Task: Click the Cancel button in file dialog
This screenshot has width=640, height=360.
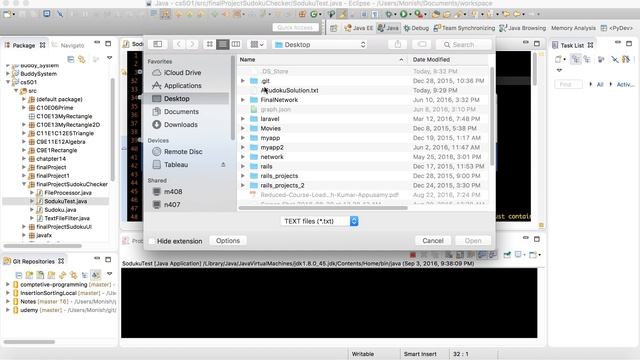Action: [433, 241]
